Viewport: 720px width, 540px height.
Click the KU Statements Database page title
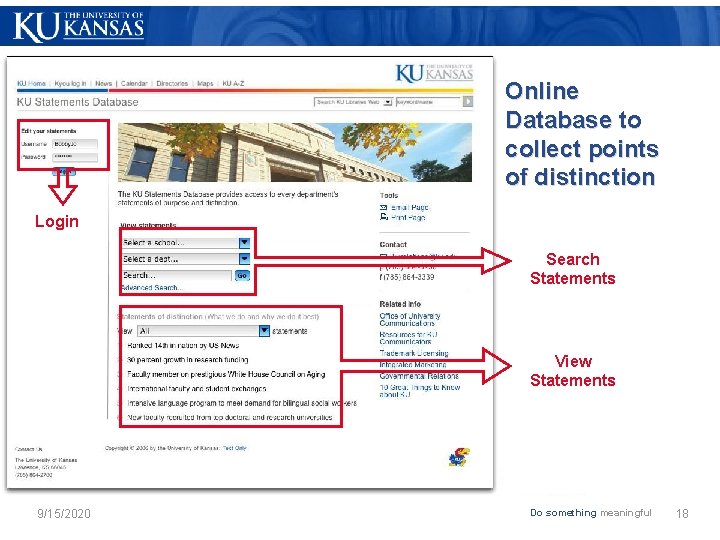[x=78, y=102]
